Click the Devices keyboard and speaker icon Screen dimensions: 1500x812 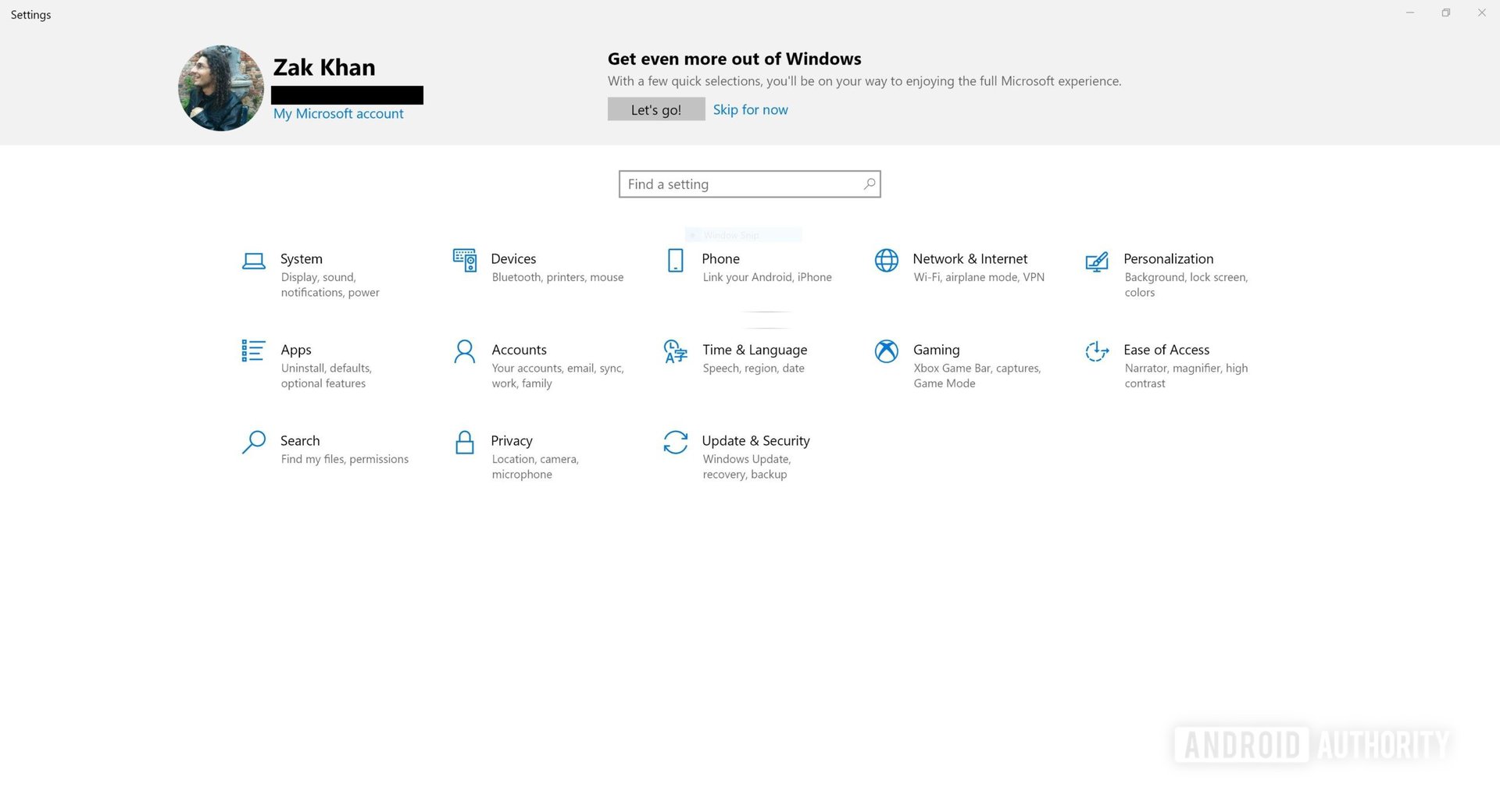click(465, 260)
